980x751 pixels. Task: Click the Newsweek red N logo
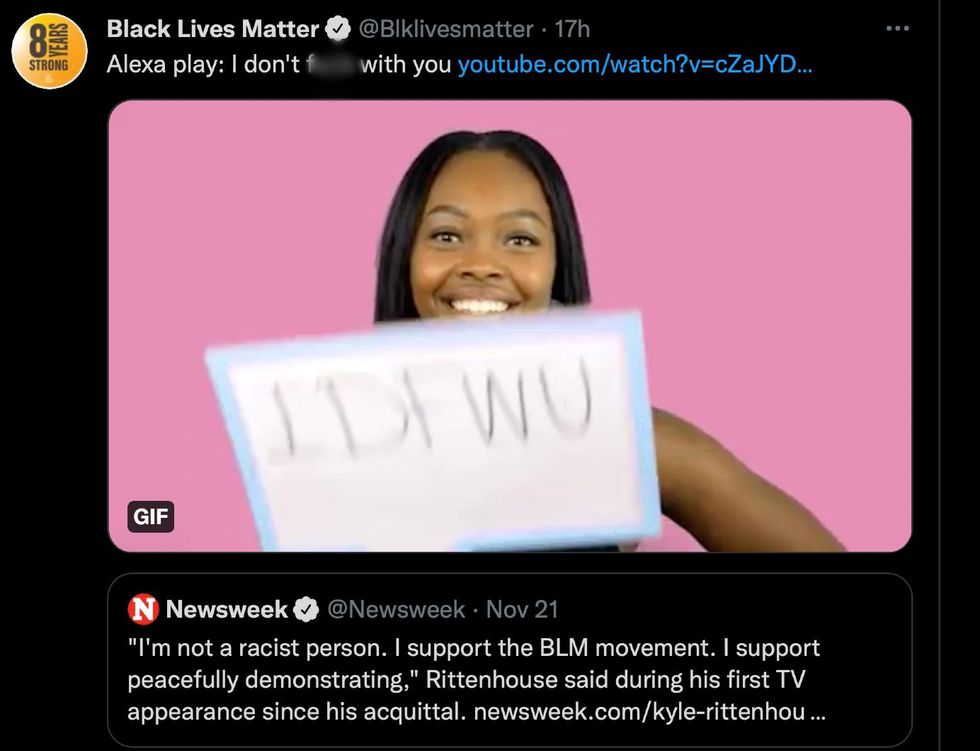click(x=143, y=609)
